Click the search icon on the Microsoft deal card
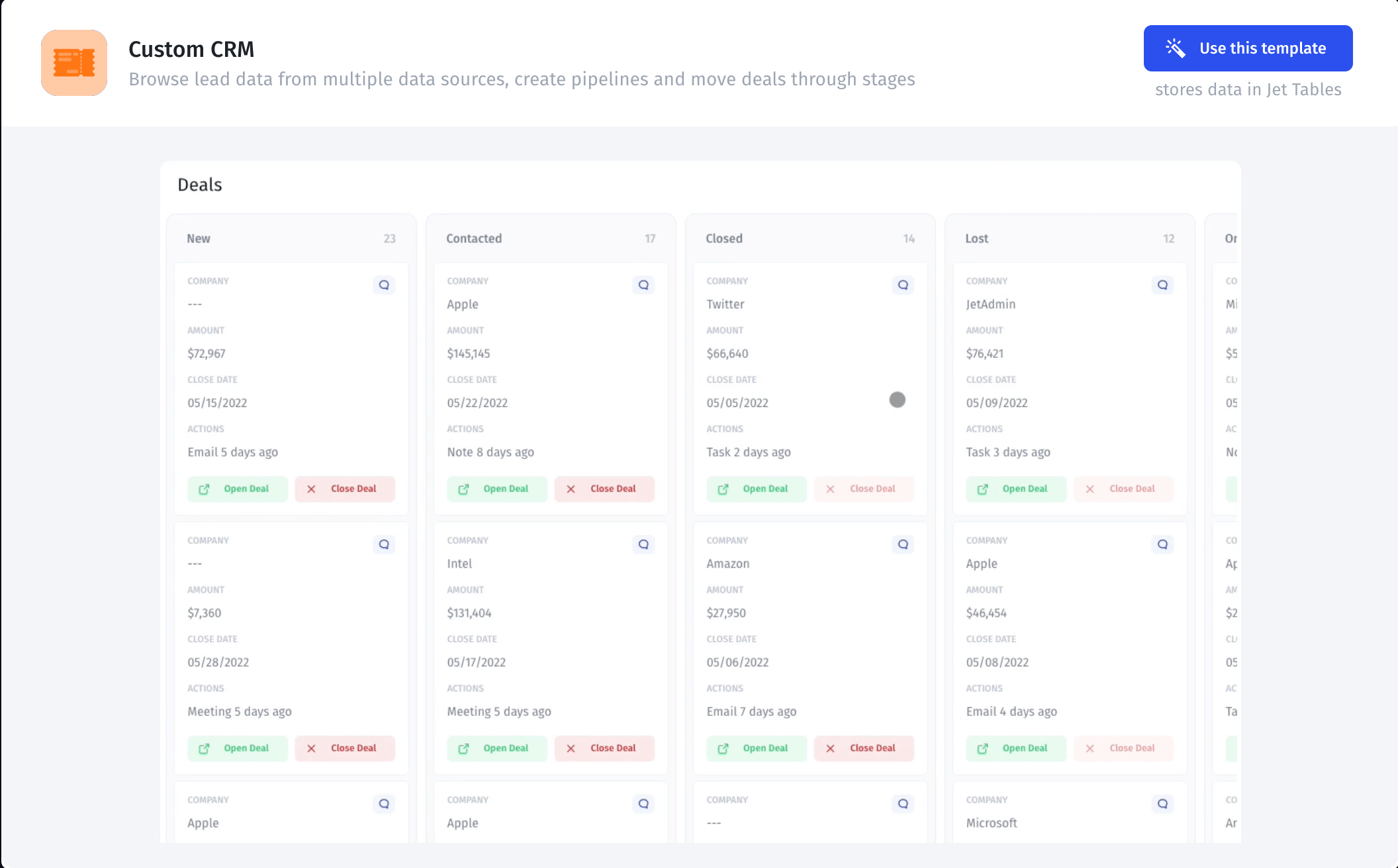1398x868 pixels. [x=1162, y=804]
